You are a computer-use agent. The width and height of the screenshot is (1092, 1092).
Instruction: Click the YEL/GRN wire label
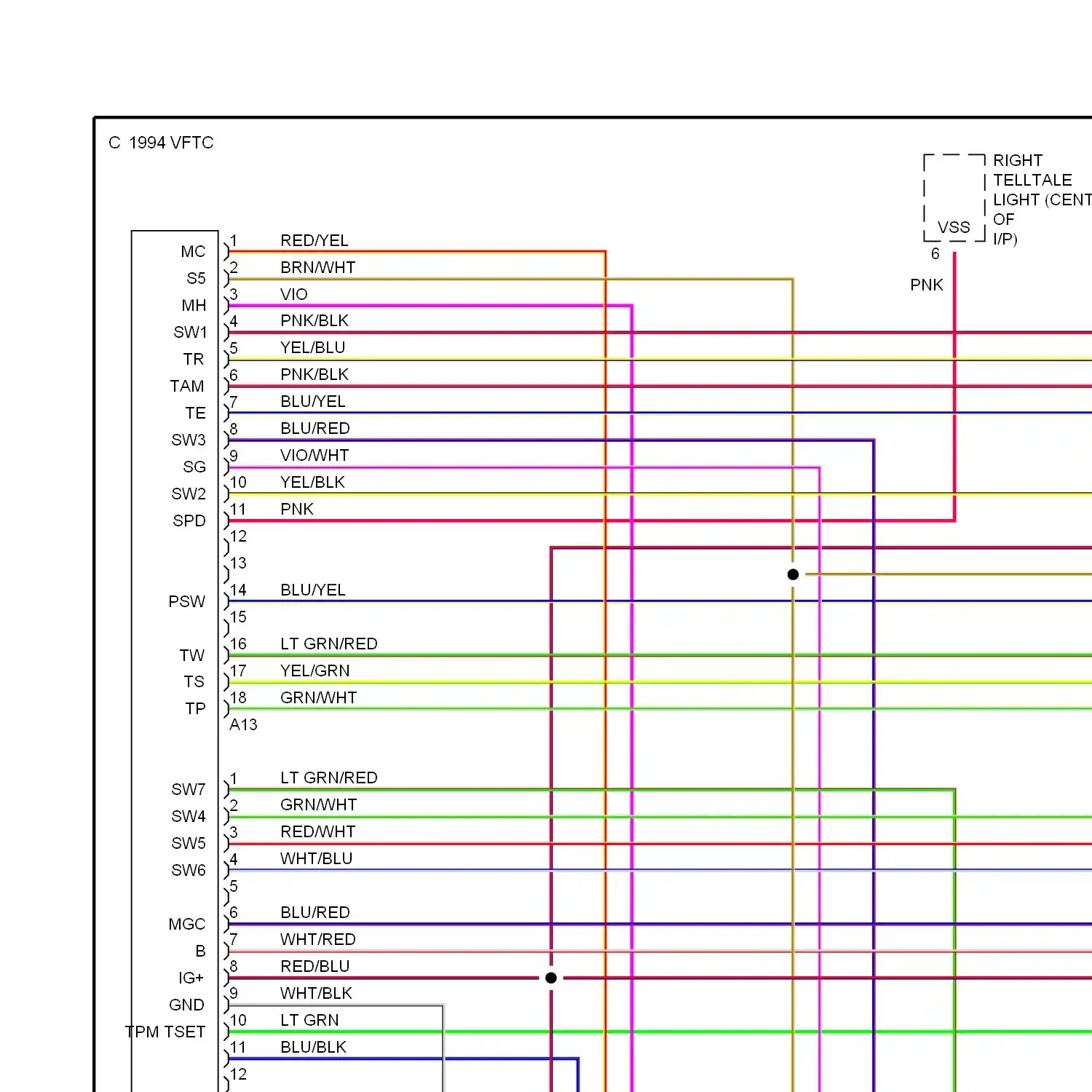[315, 670]
